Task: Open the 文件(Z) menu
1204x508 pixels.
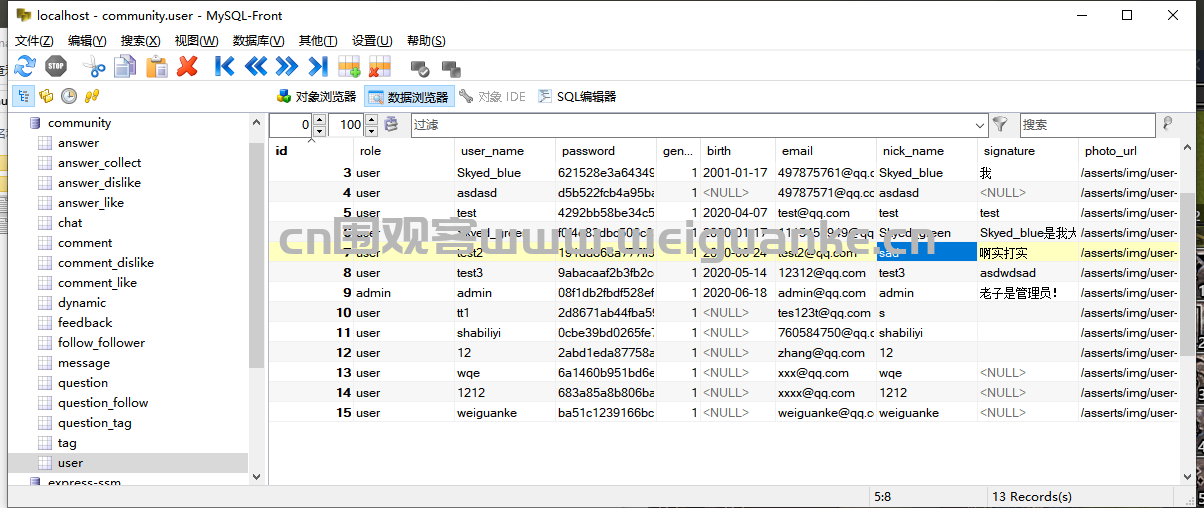Action: [34, 41]
